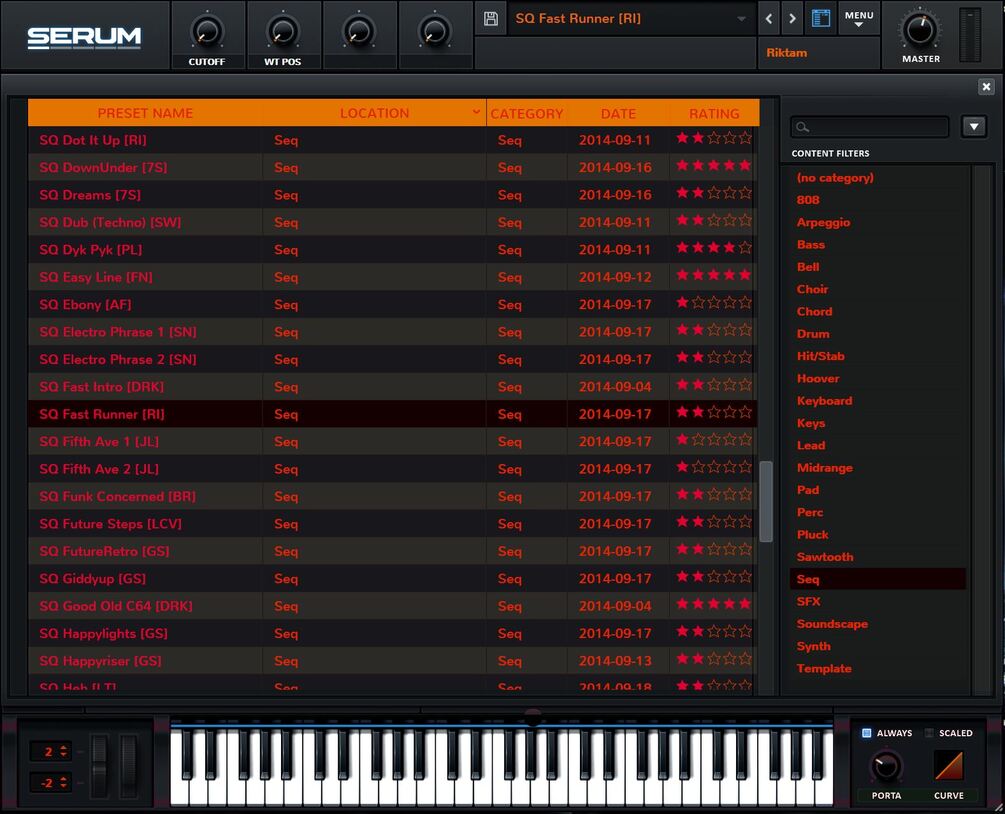Toggle the ALWAYS portamento checkbox
The height and width of the screenshot is (814, 1005).
pyautogui.click(x=867, y=733)
